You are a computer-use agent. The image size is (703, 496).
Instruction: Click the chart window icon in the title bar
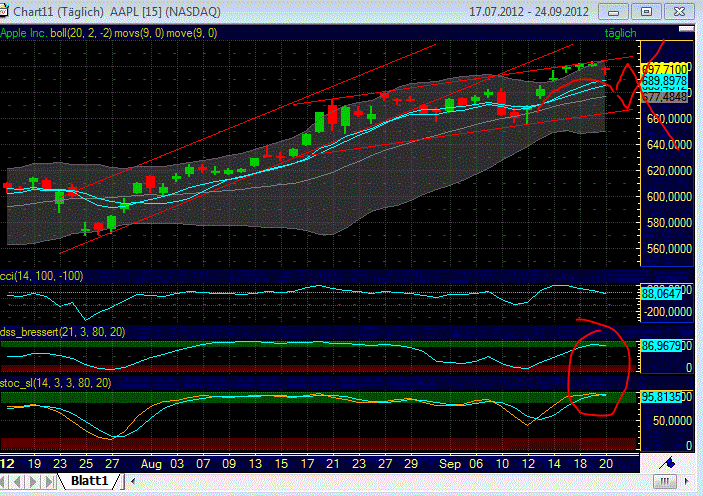point(4,11)
